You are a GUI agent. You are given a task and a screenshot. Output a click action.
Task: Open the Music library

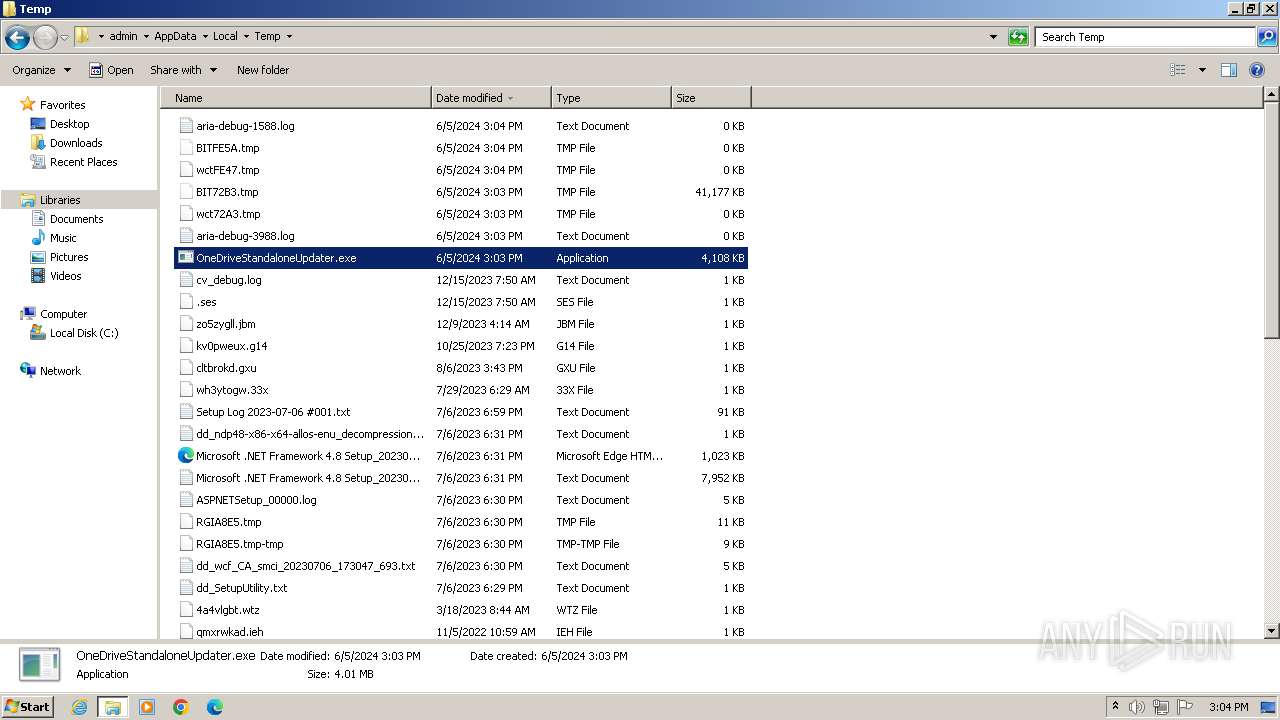(63, 238)
